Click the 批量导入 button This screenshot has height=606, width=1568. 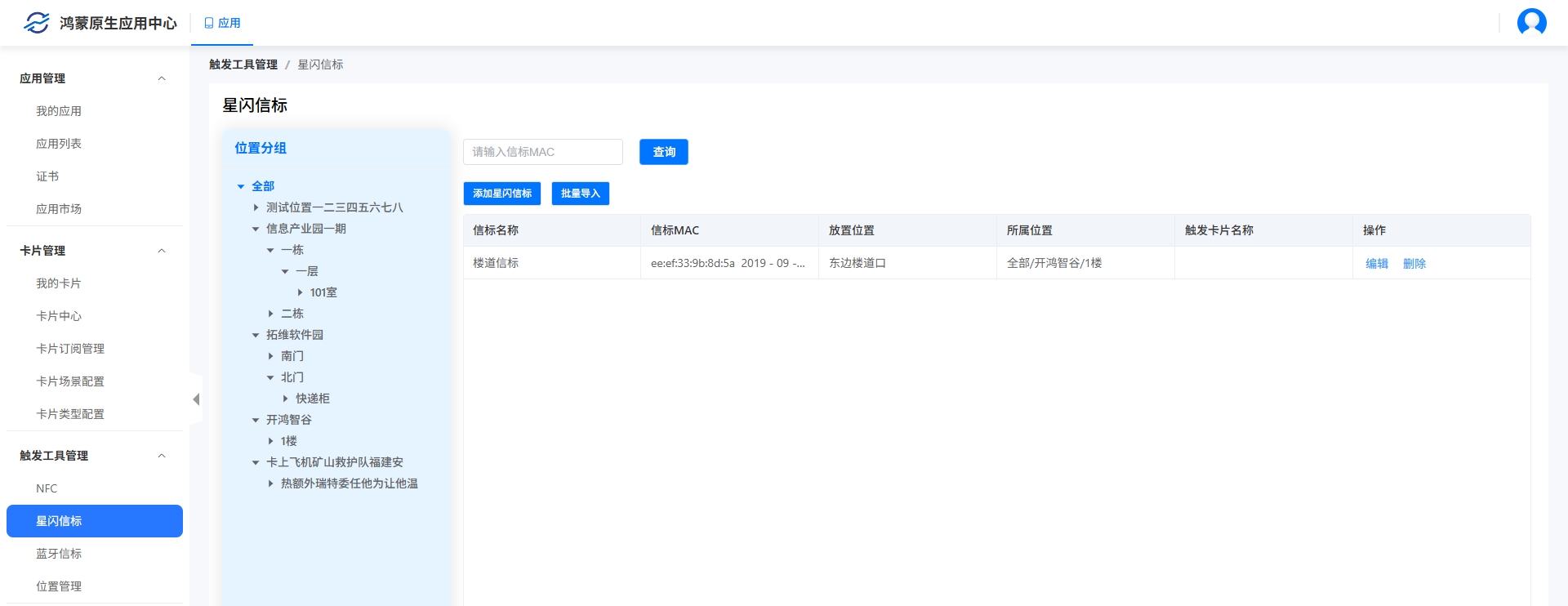coord(581,194)
